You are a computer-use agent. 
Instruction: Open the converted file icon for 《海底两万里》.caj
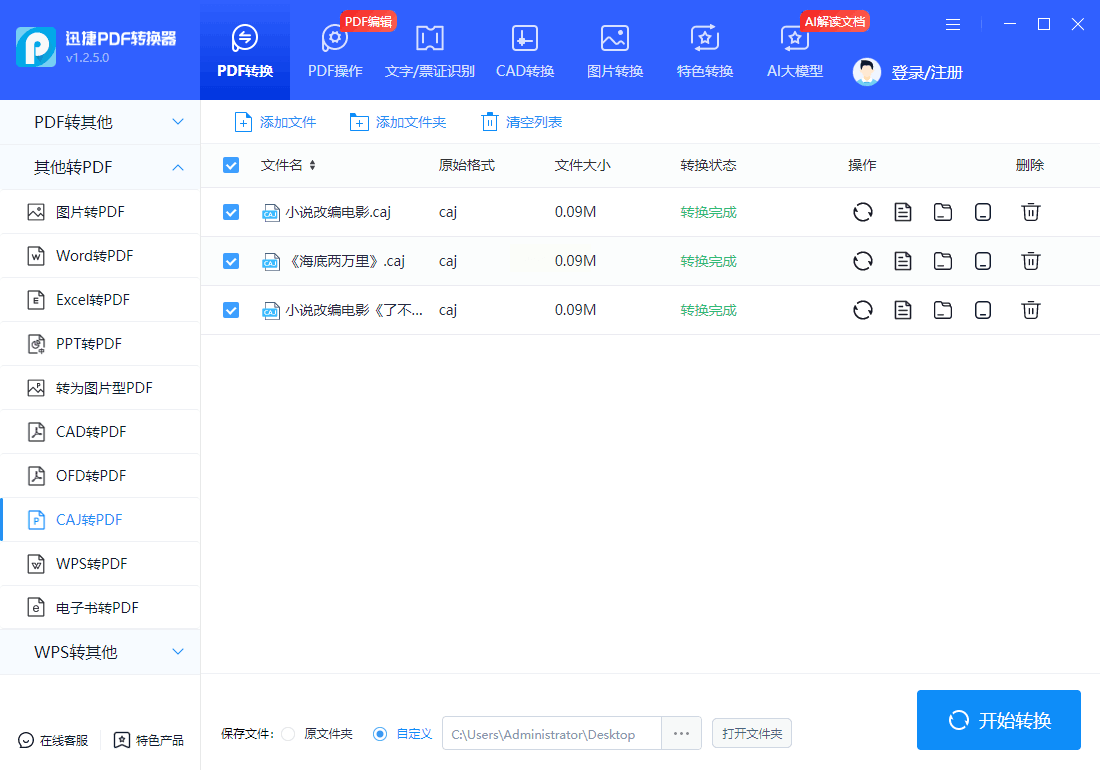click(903, 261)
